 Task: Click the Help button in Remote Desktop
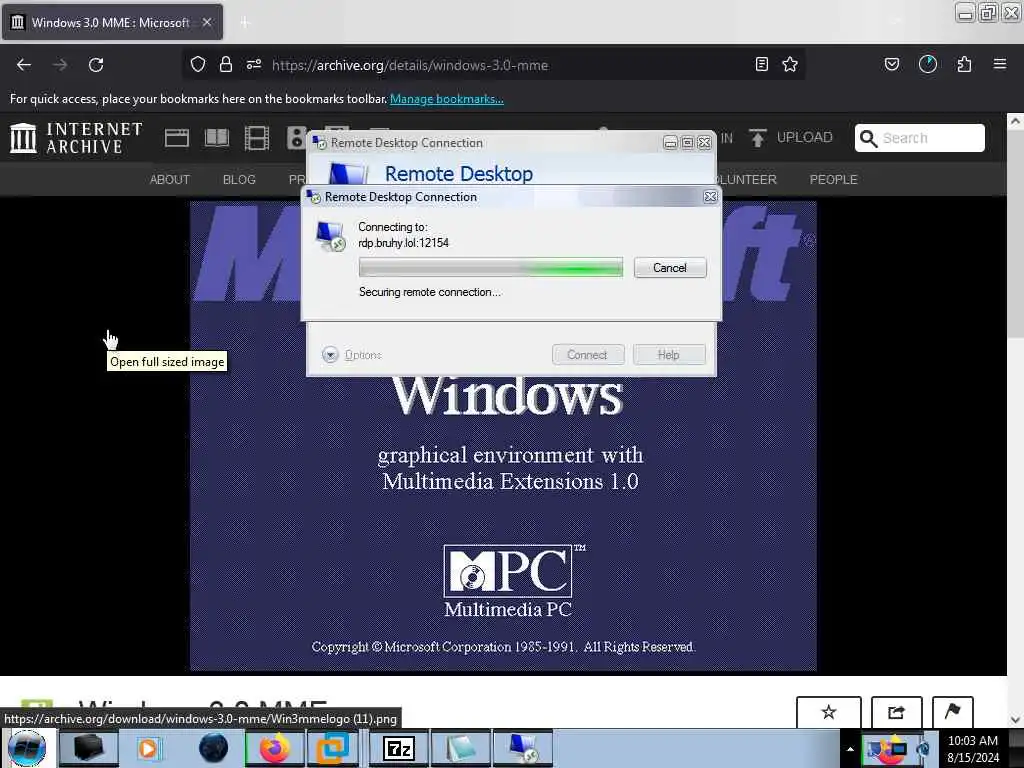[669, 355]
